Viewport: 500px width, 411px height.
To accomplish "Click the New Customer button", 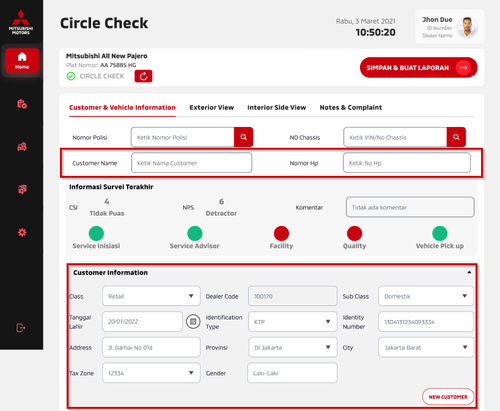I will pos(448,397).
